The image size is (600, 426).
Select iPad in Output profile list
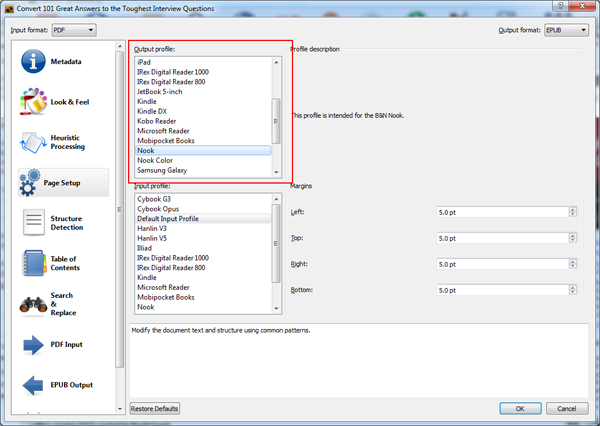coord(203,62)
